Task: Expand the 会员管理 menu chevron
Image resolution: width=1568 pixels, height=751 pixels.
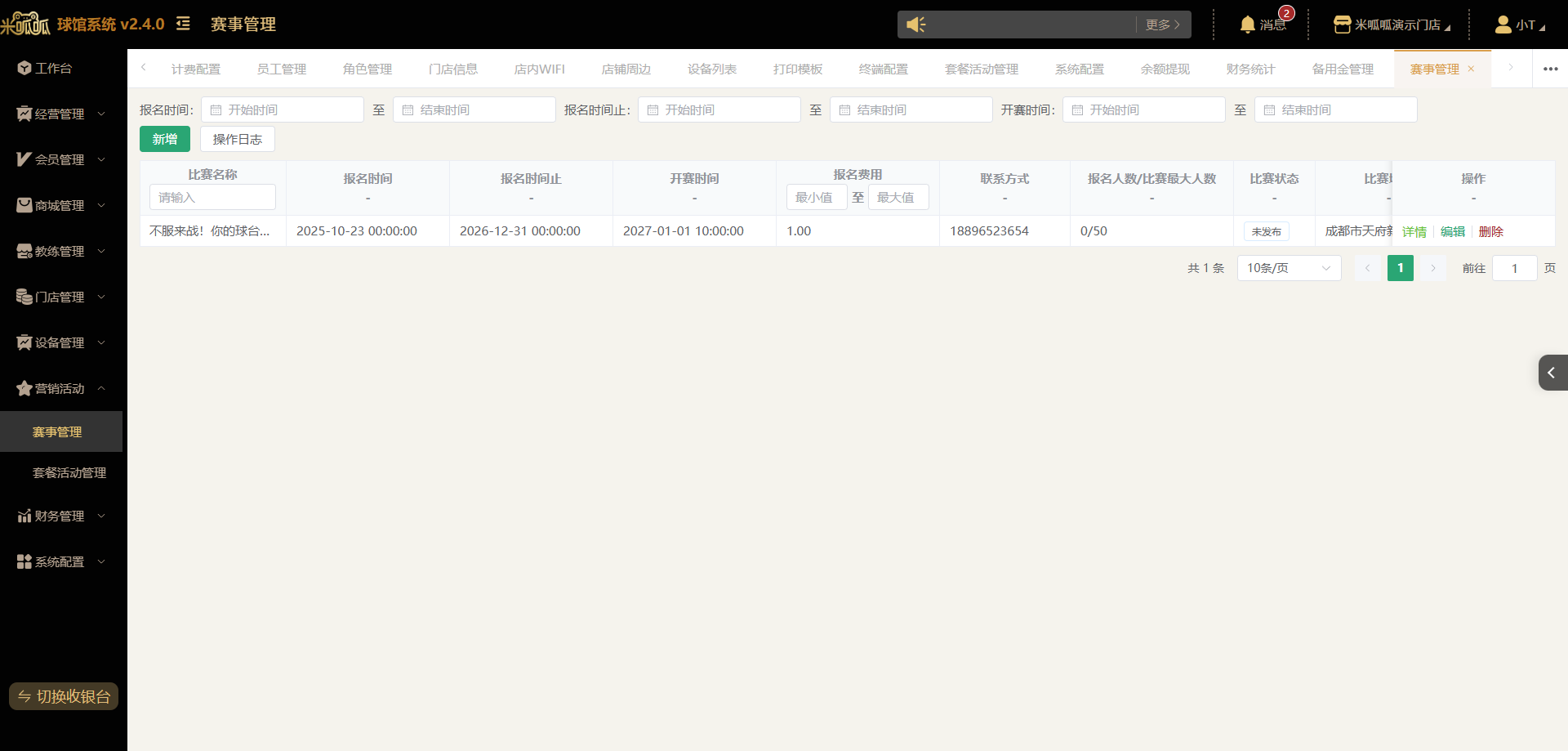Action: tap(101, 159)
